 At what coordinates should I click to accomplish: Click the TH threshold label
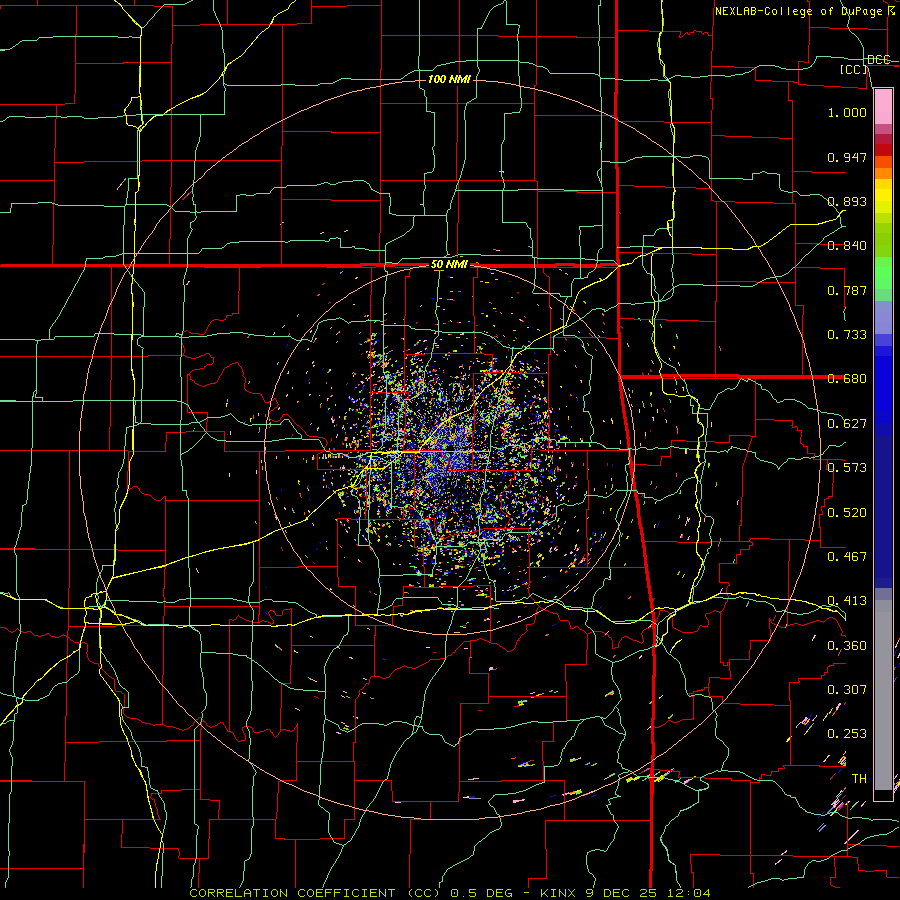tap(859, 779)
